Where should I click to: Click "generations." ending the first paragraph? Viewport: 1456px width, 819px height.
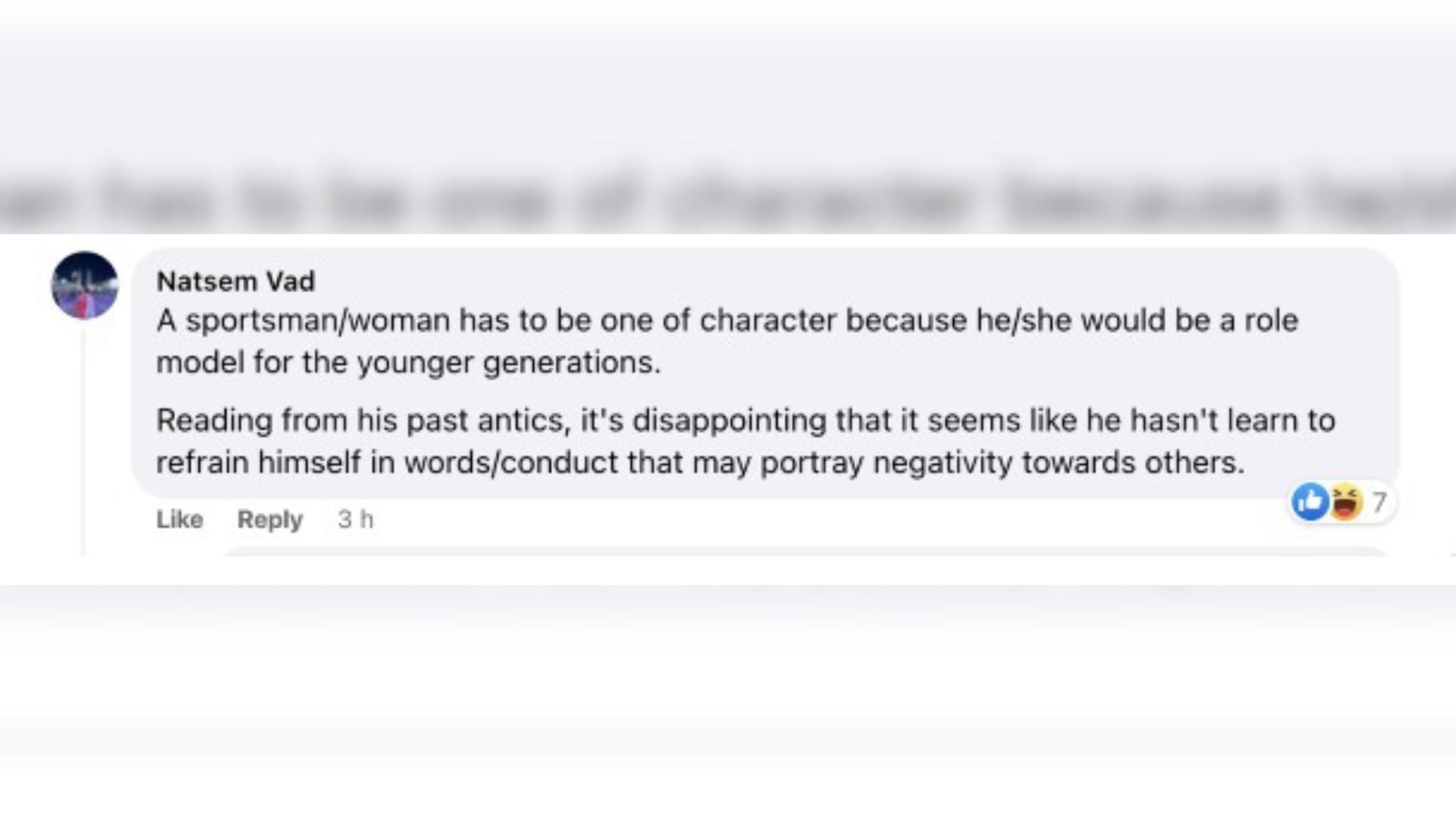(572, 362)
